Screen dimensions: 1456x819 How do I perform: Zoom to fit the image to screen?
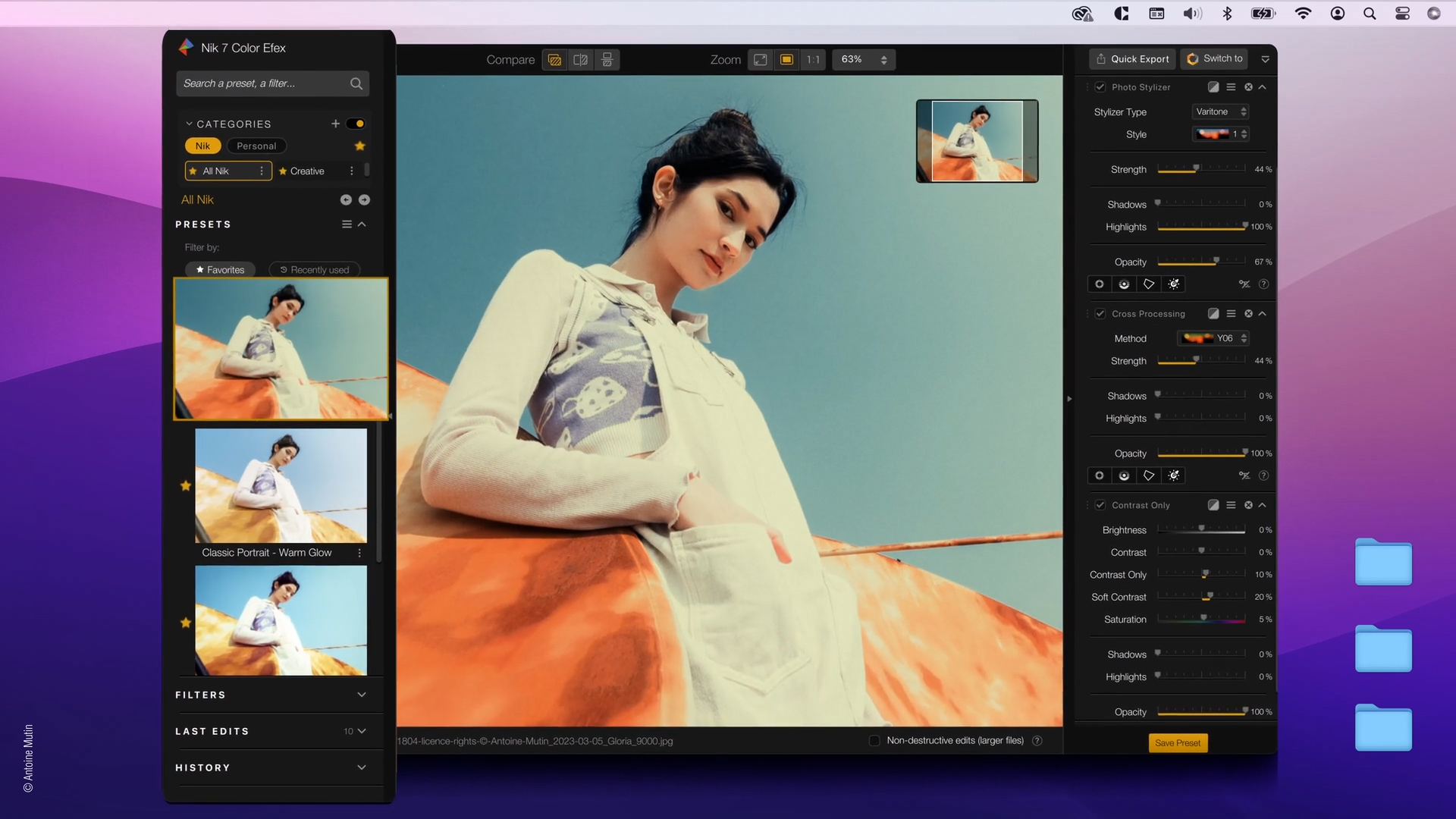[761, 60]
